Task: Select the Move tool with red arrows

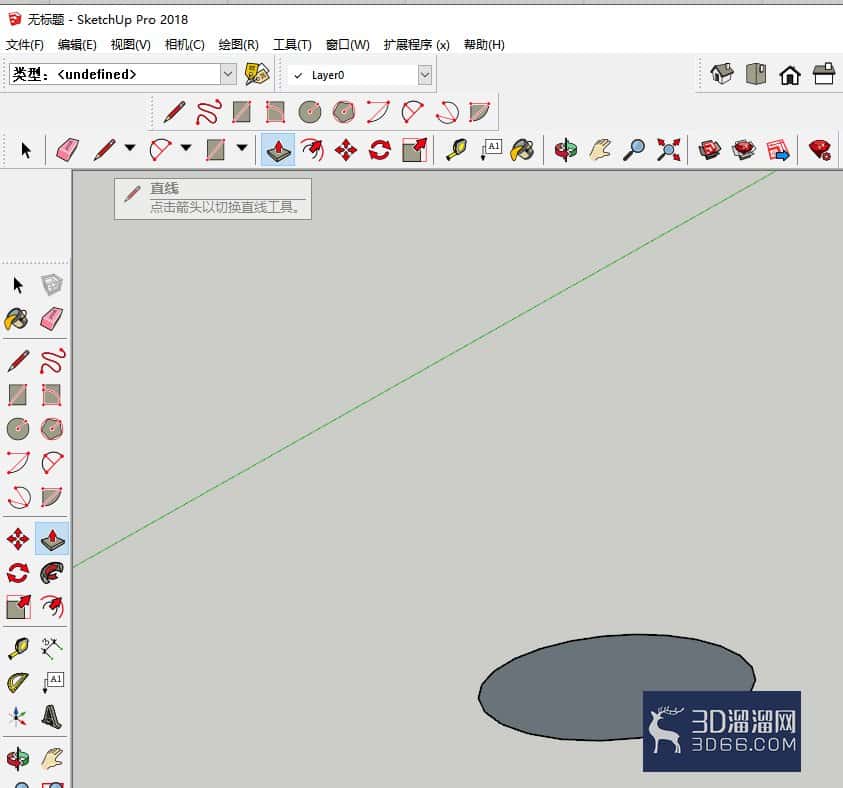Action: pos(346,149)
